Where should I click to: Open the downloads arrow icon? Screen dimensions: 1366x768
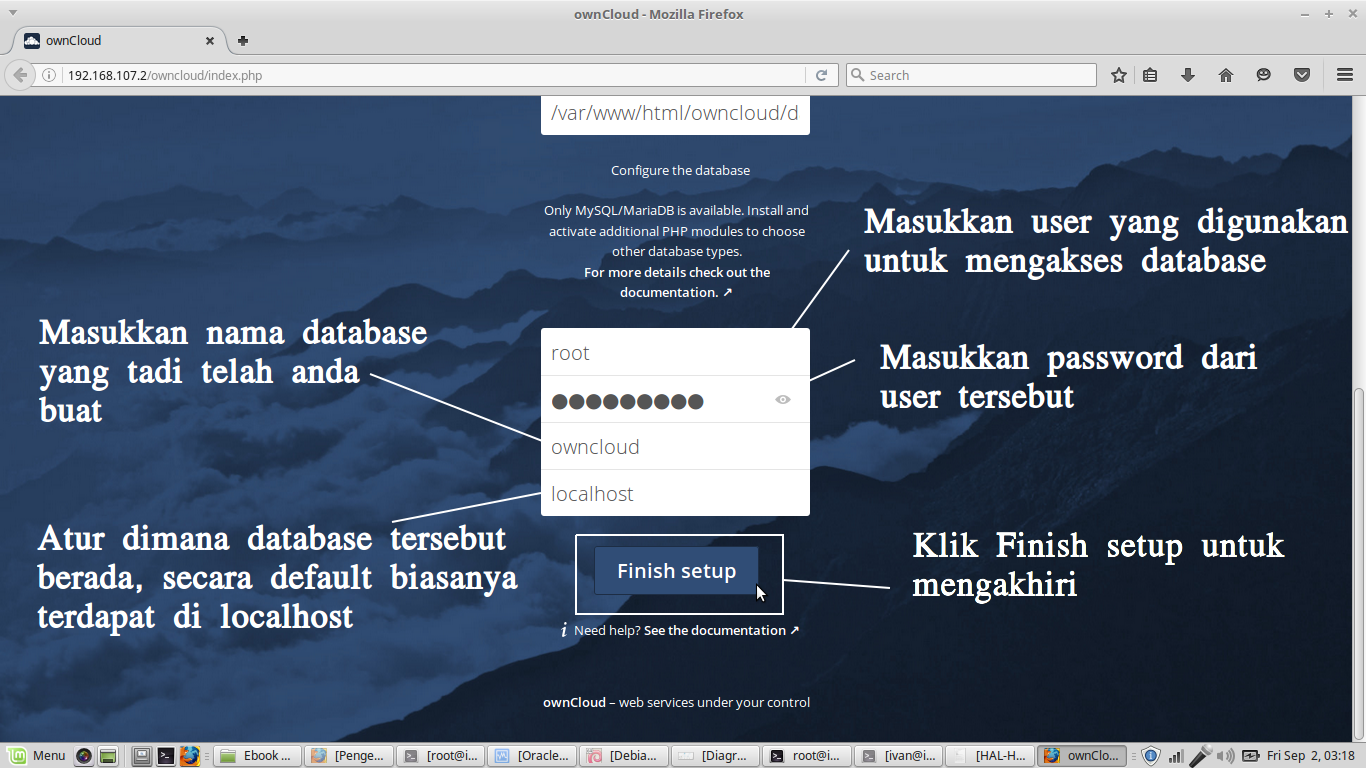click(1188, 75)
